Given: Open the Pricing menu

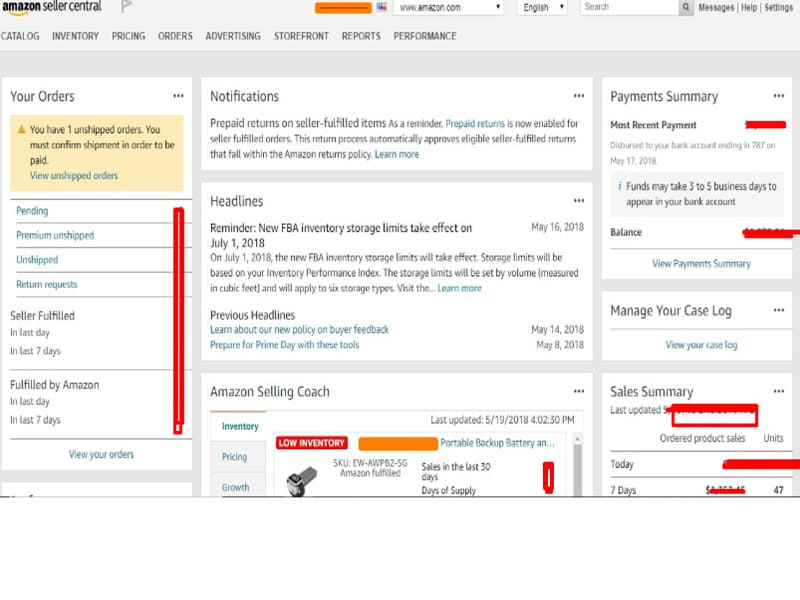Looking at the screenshot, I should click(129, 36).
